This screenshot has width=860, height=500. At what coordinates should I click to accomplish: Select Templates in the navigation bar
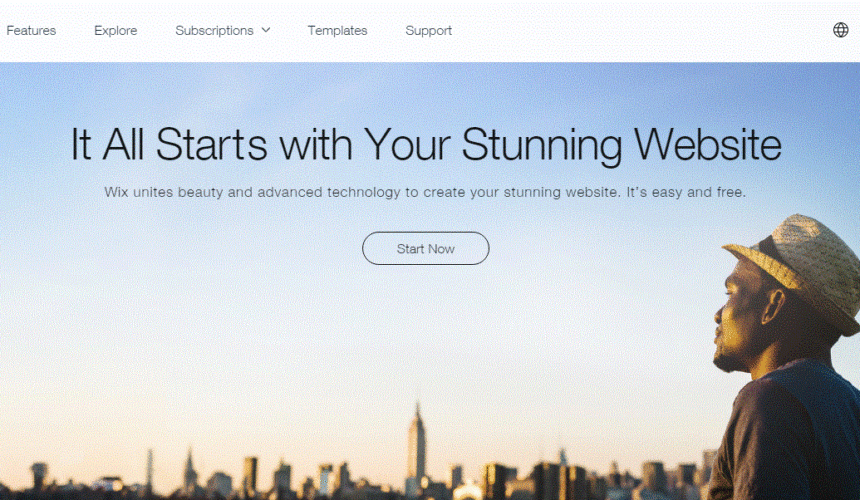pos(337,31)
